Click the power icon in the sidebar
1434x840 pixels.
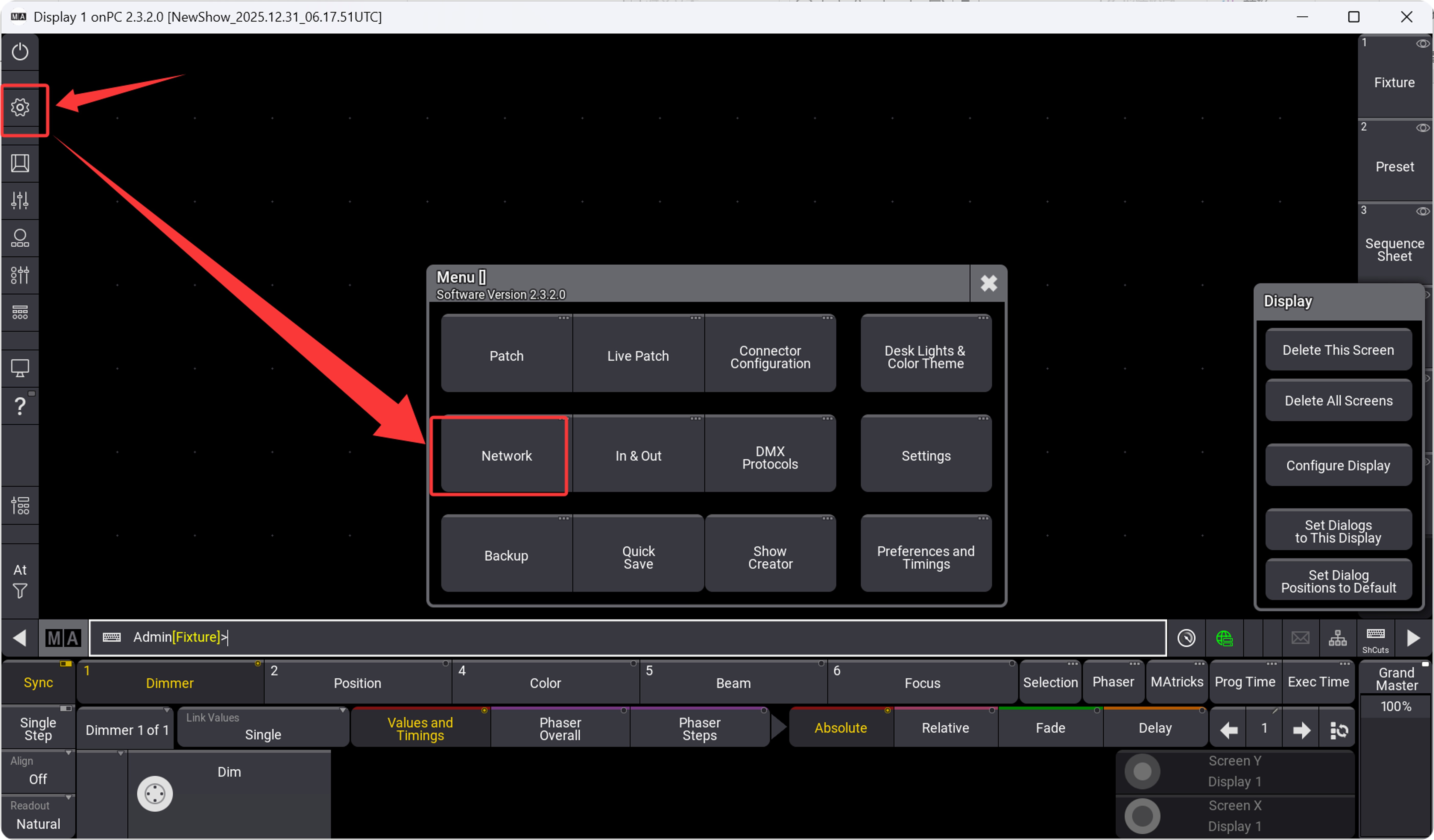20,52
